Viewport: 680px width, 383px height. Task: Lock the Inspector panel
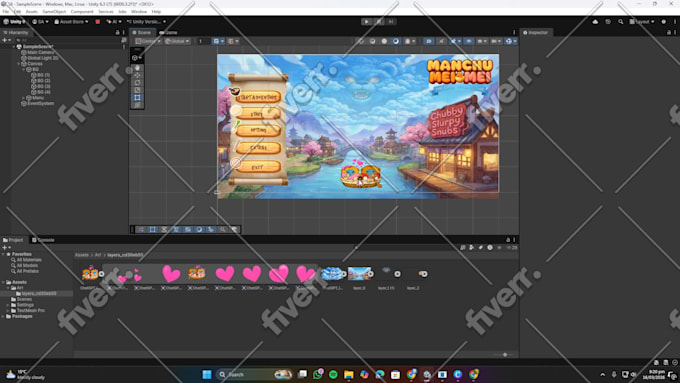(x=668, y=33)
